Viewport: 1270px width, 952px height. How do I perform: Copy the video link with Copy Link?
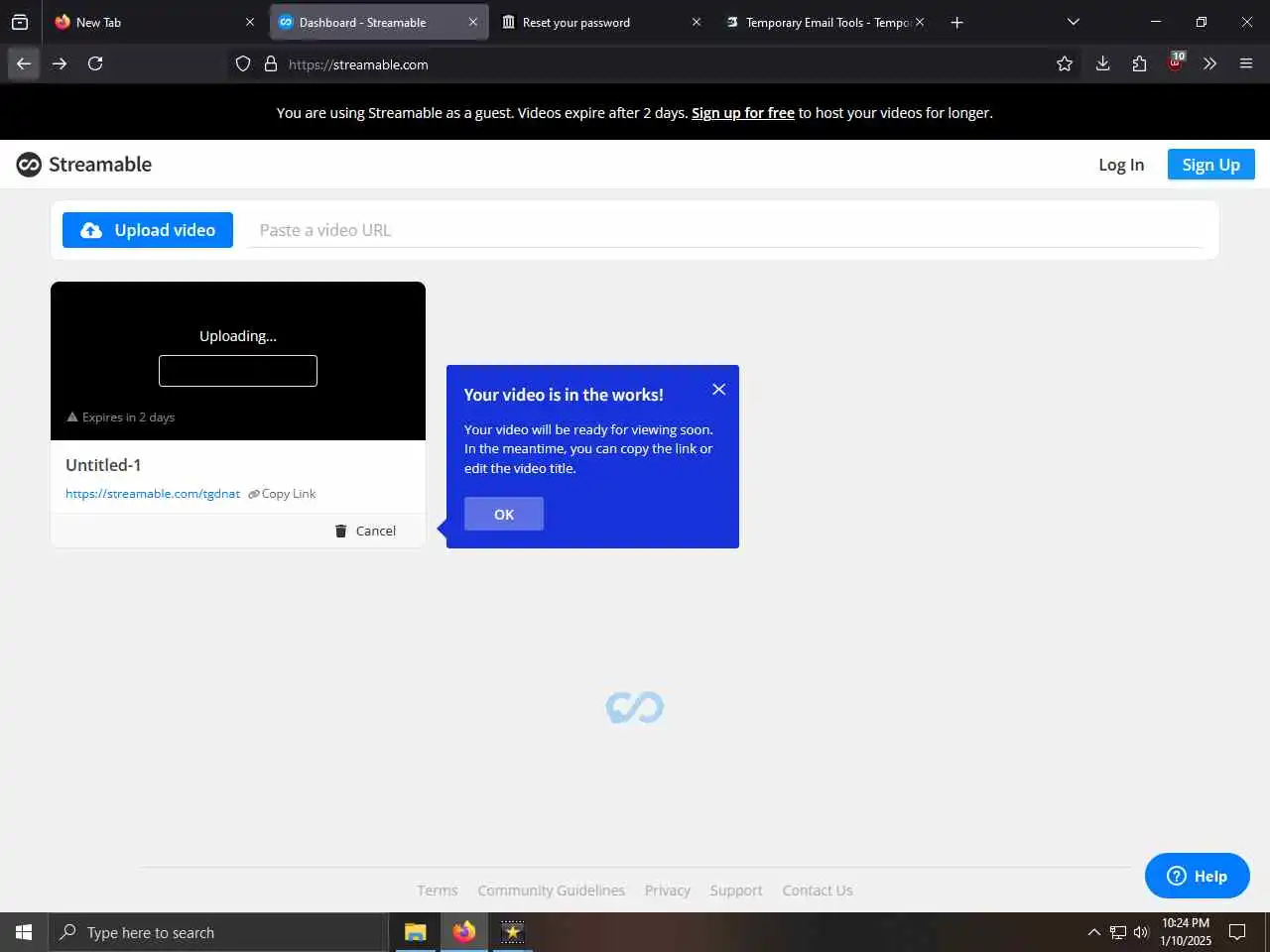pyautogui.click(x=282, y=494)
